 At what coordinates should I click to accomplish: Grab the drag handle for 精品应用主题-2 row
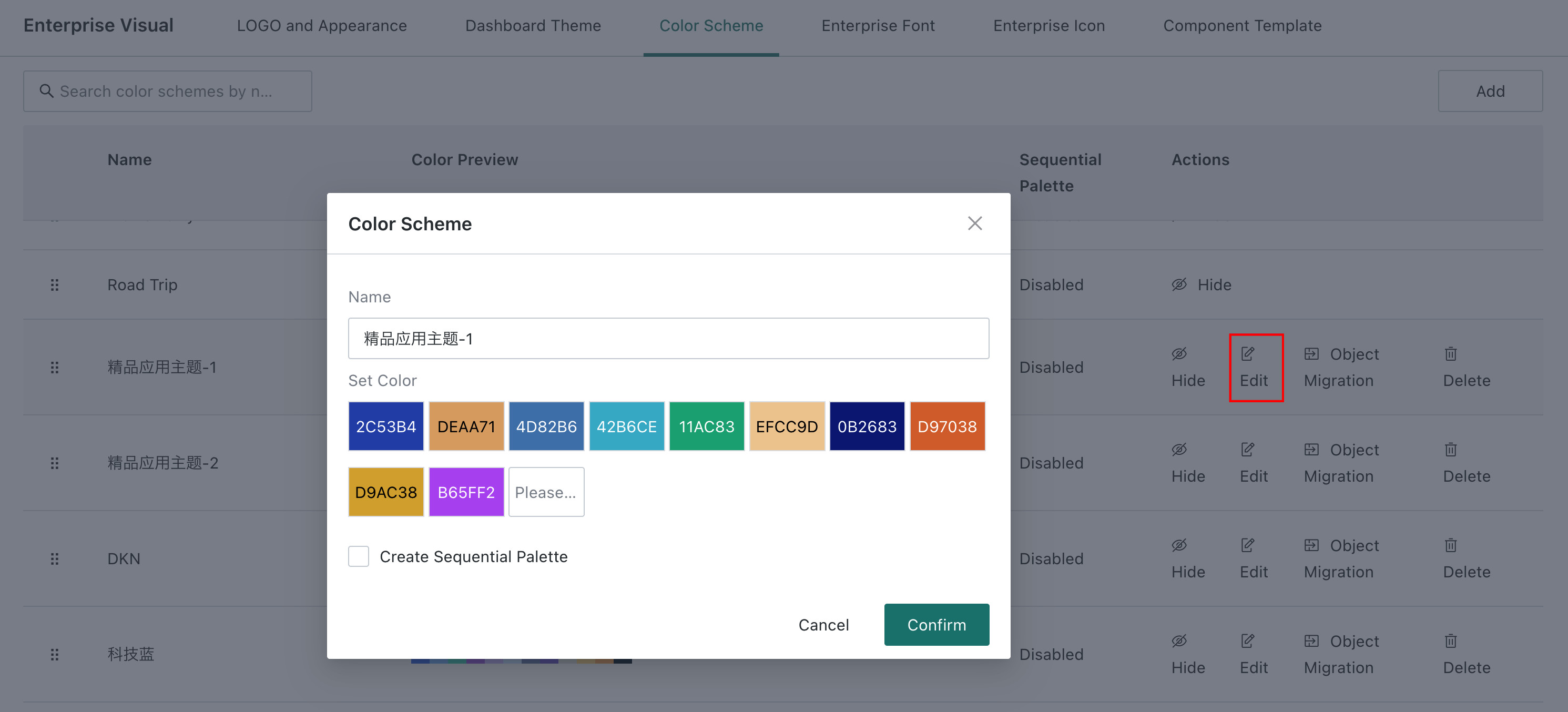pyautogui.click(x=54, y=463)
